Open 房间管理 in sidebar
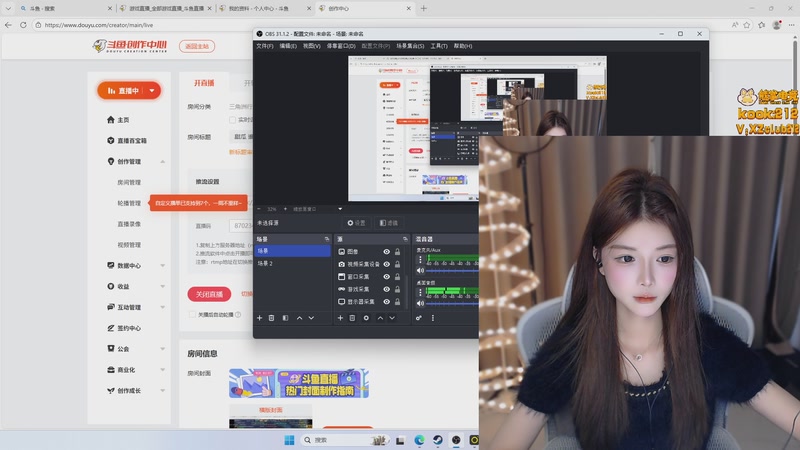800x450 pixels. pos(129,182)
